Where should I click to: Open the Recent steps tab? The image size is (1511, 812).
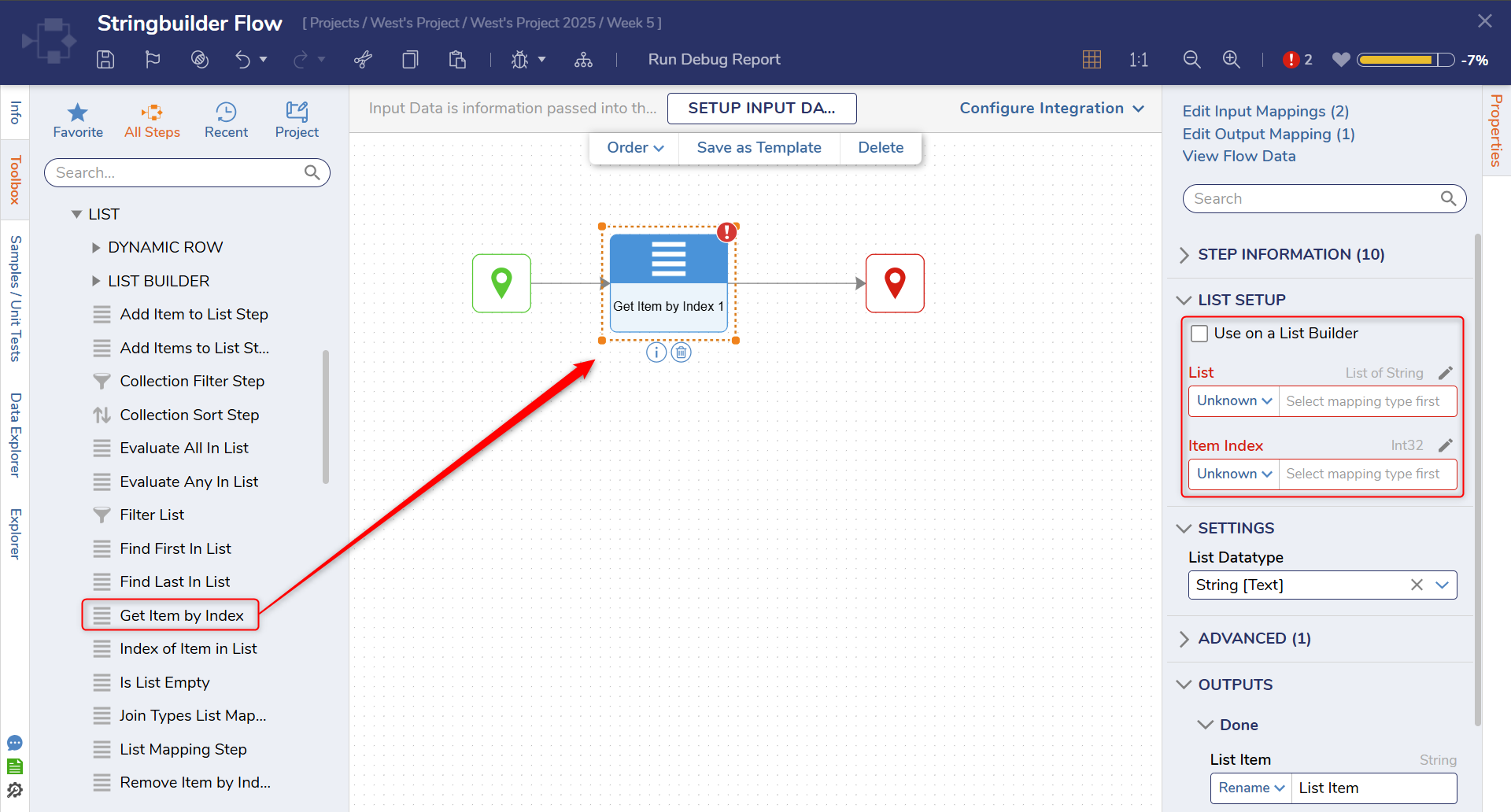[226, 120]
